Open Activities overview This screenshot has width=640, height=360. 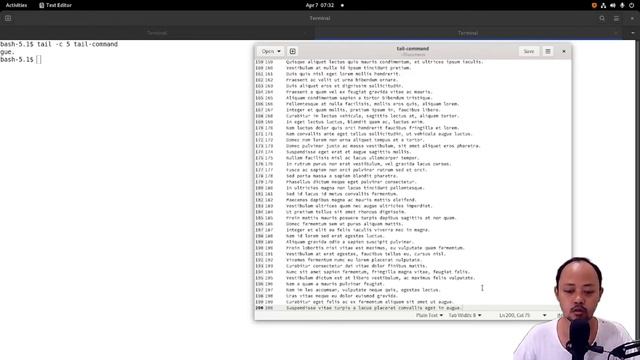pyautogui.click(x=16, y=5)
